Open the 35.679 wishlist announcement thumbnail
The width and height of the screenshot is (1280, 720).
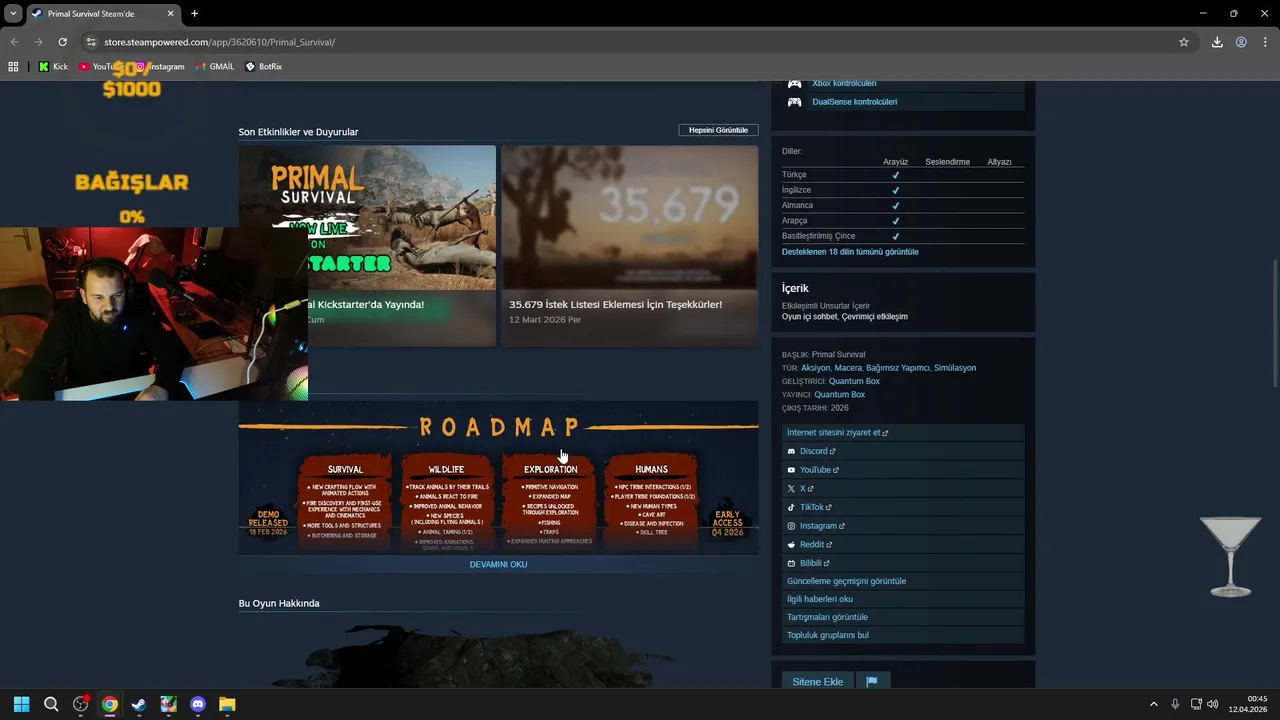coord(629,217)
